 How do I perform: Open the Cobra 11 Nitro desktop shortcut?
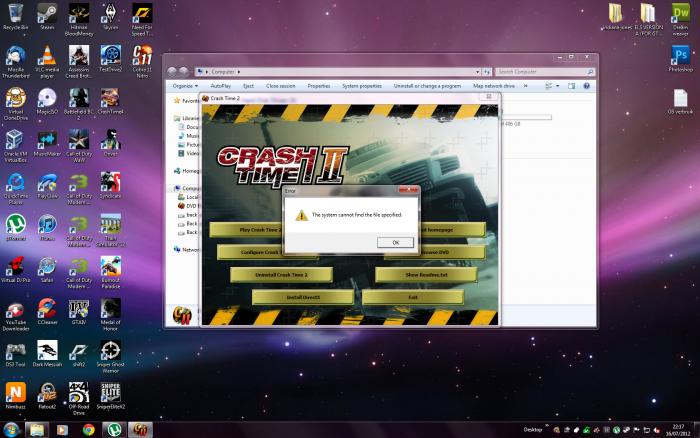click(142, 62)
